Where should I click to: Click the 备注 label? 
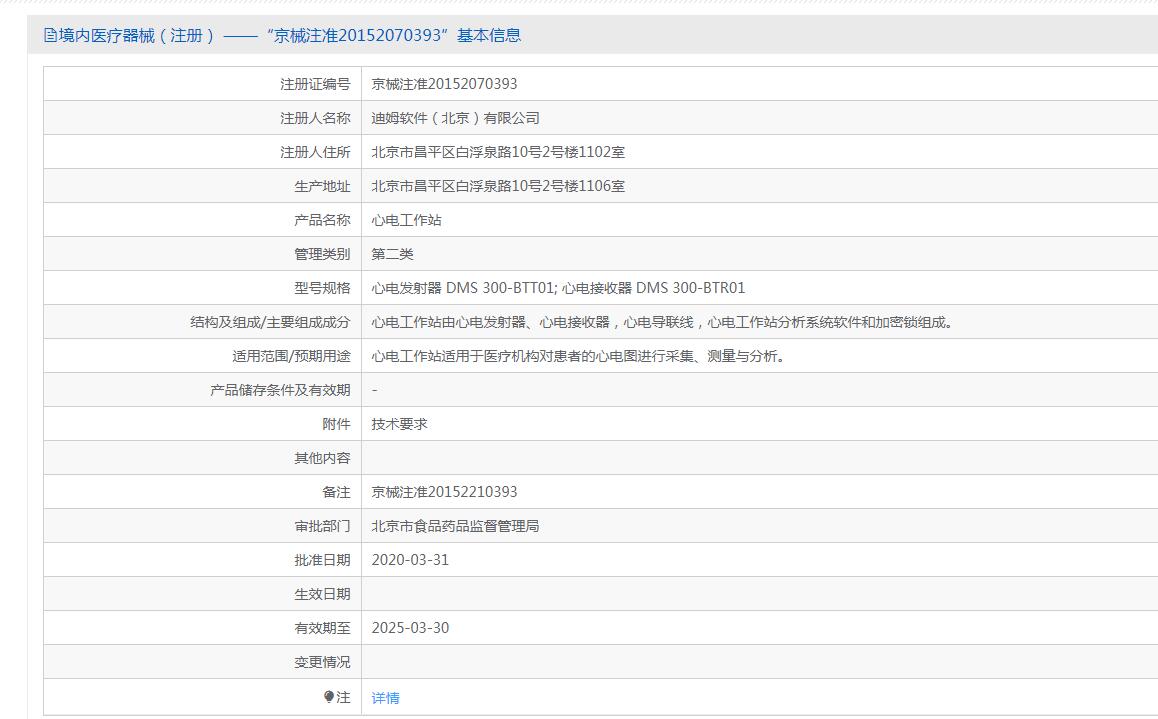point(336,492)
